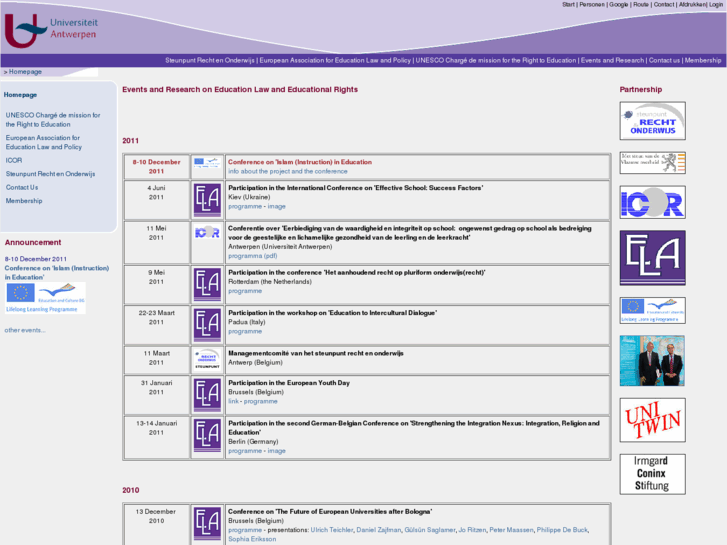Click the large ELA partner logo
The height and width of the screenshot is (545, 727).
(652, 258)
